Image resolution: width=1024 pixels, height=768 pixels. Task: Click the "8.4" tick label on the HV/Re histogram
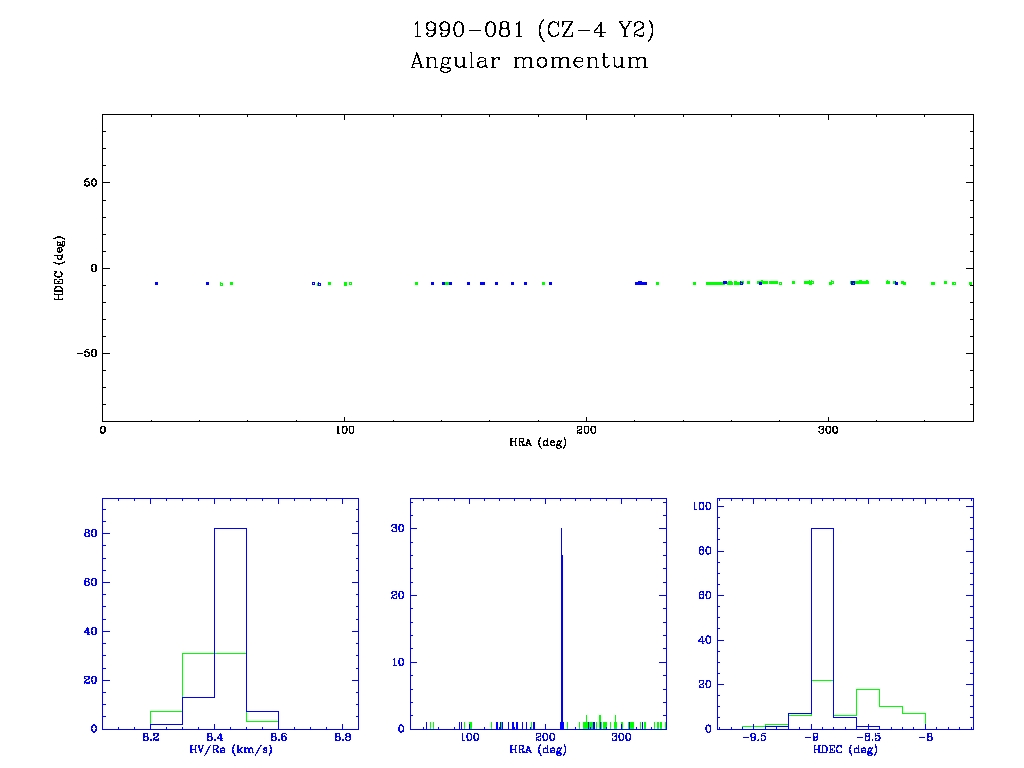coord(215,737)
